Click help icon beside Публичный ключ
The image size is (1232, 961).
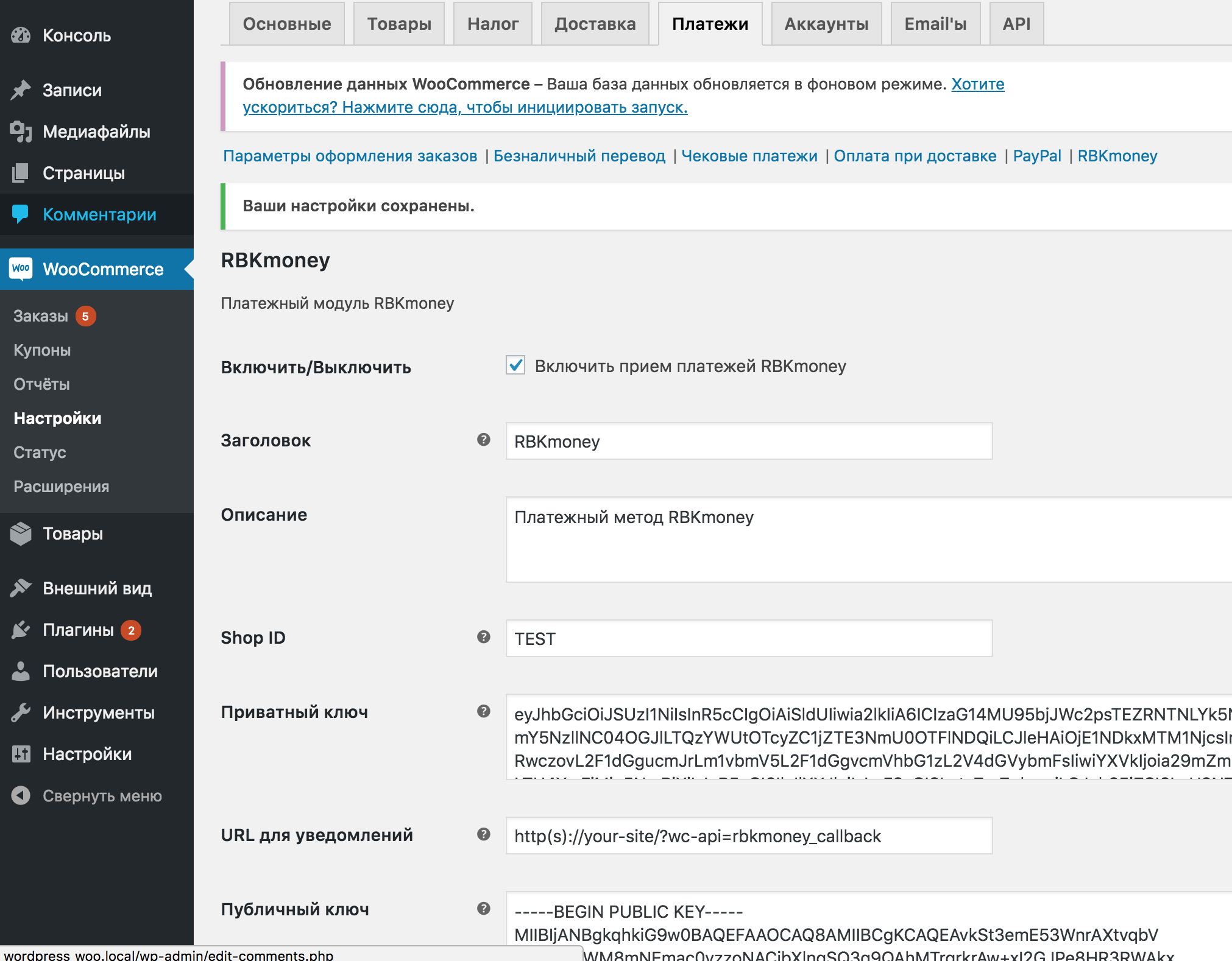point(484,909)
